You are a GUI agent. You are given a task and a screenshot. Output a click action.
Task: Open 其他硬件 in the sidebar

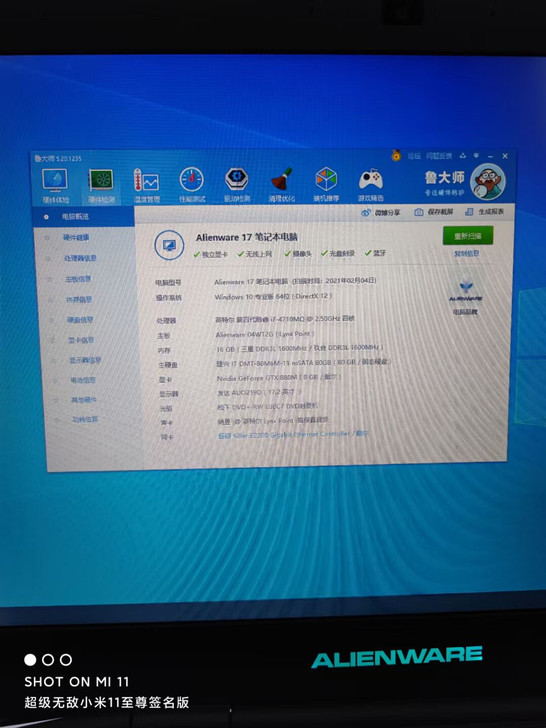point(84,400)
